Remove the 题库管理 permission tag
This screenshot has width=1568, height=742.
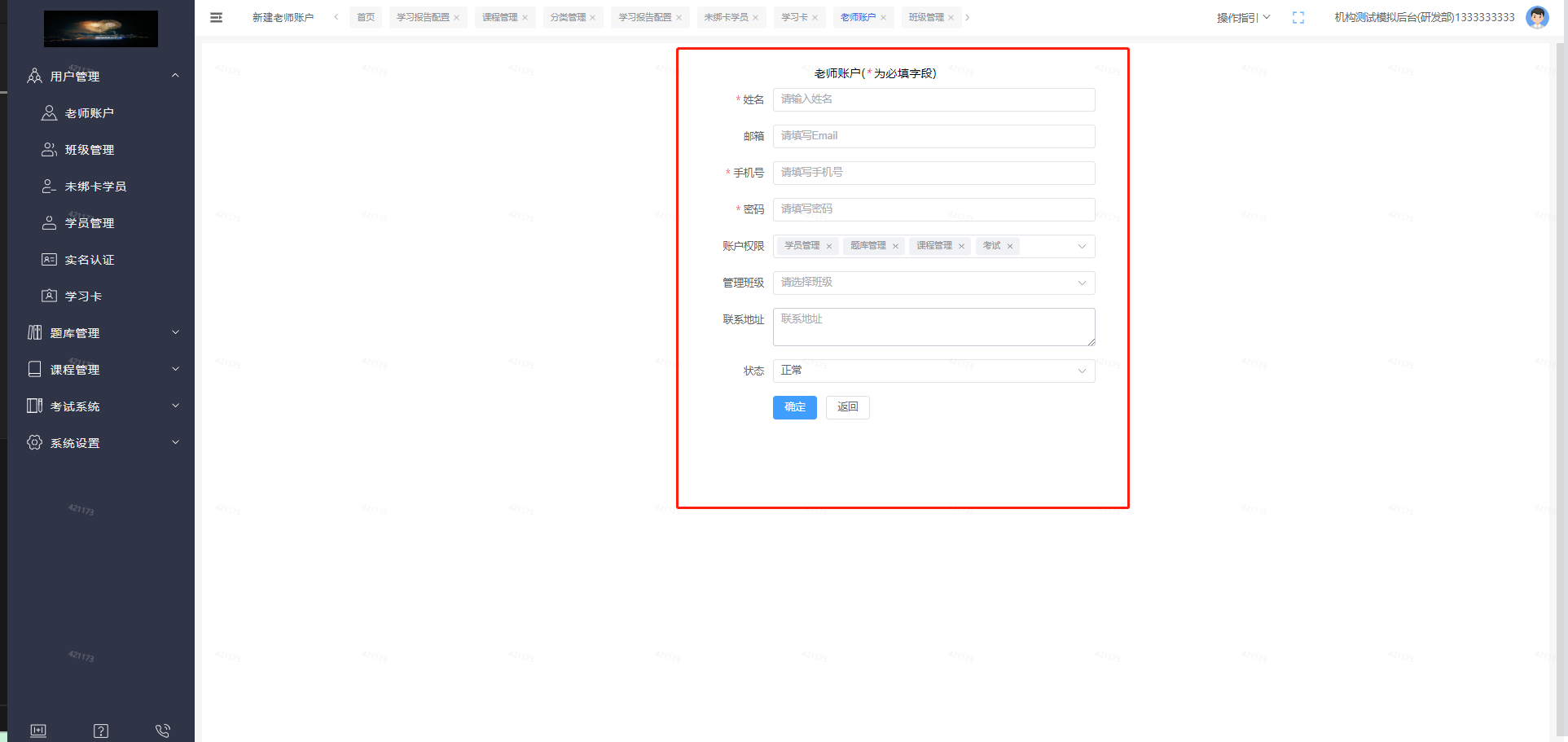coord(895,246)
